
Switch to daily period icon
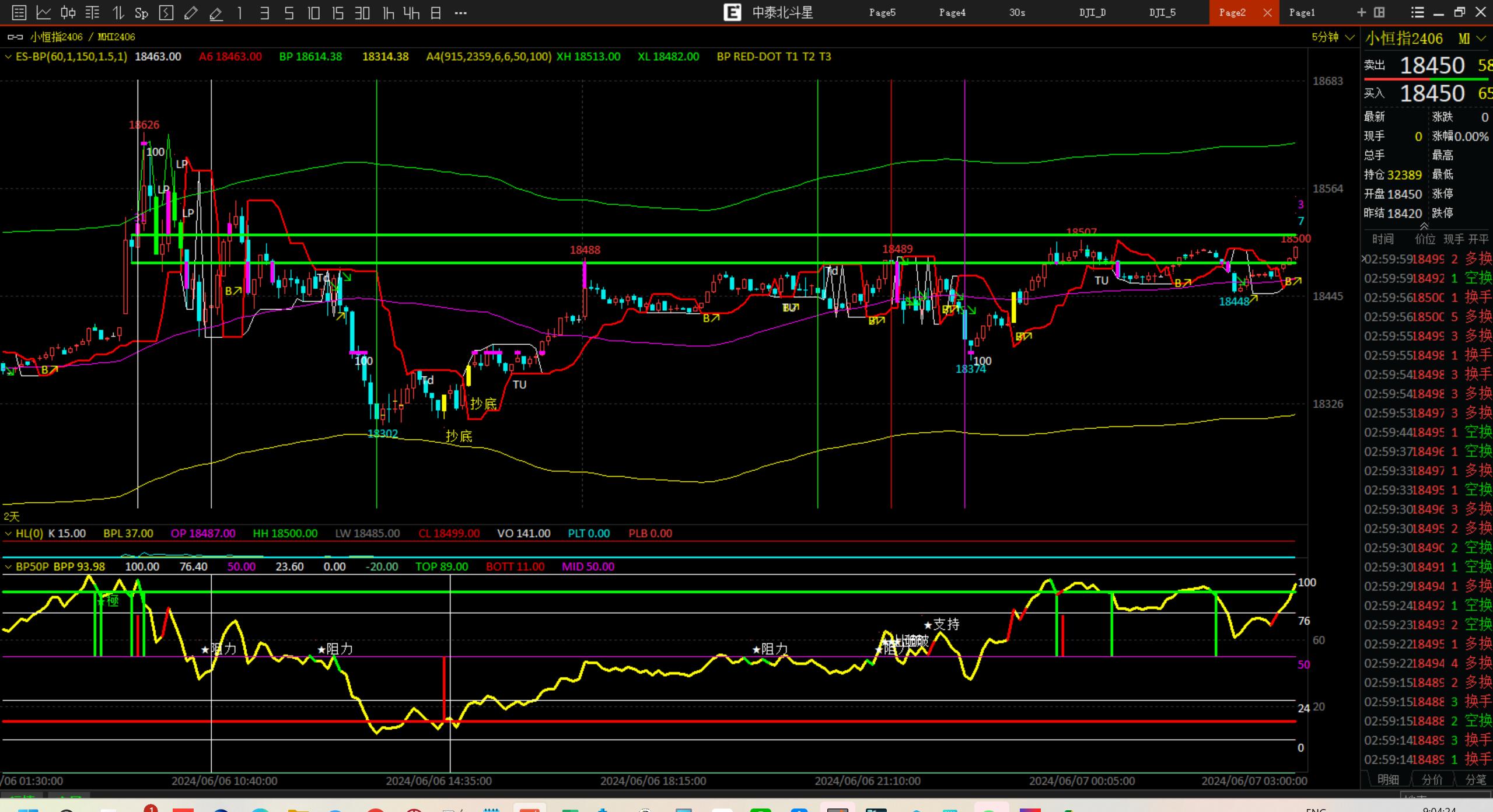click(x=436, y=12)
